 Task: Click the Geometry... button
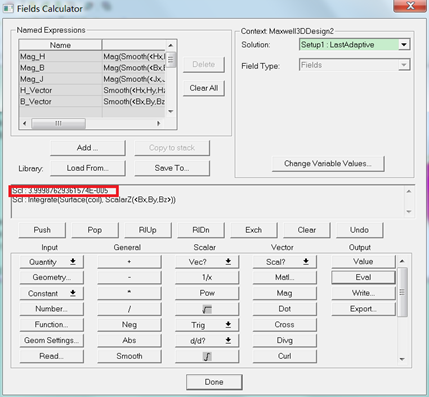click(x=52, y=277)
